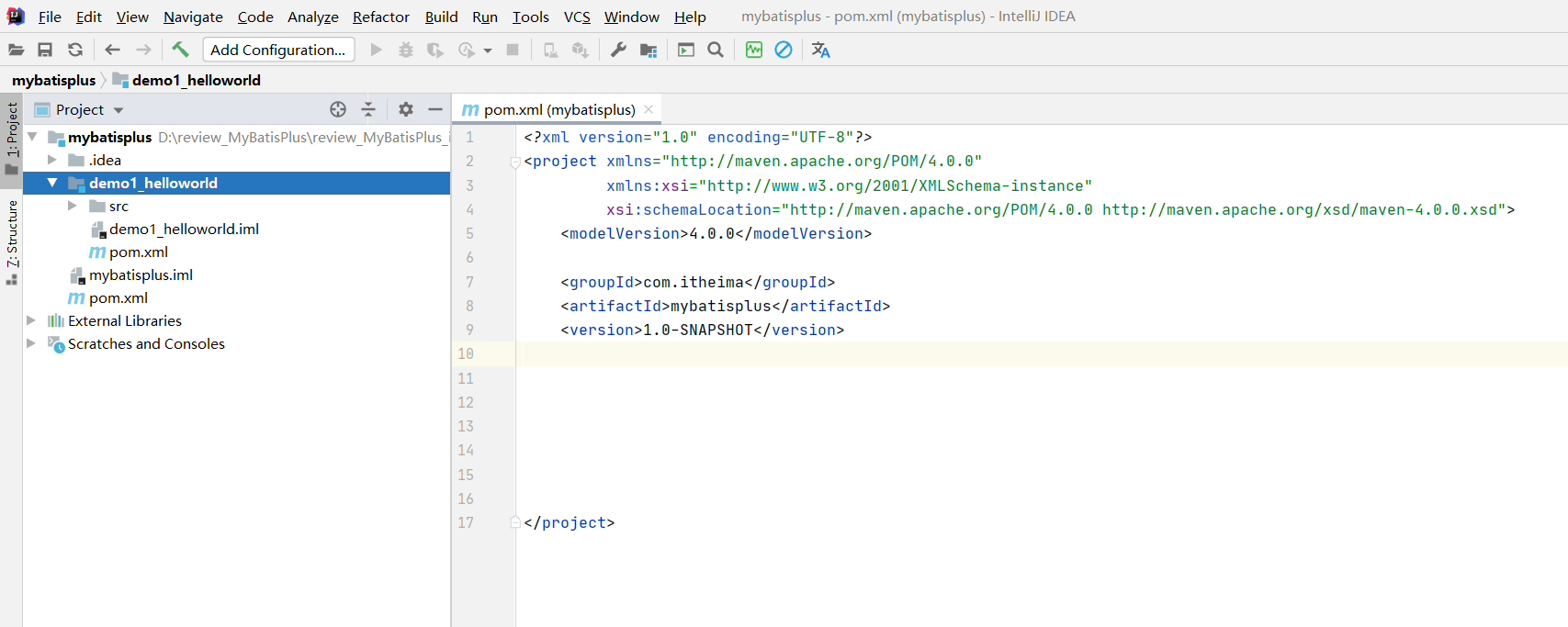The width and height of the screenshot is (1568, 627).
Task: Close the pom.xml (mybatisplus) tab
Action: [649, 109]
